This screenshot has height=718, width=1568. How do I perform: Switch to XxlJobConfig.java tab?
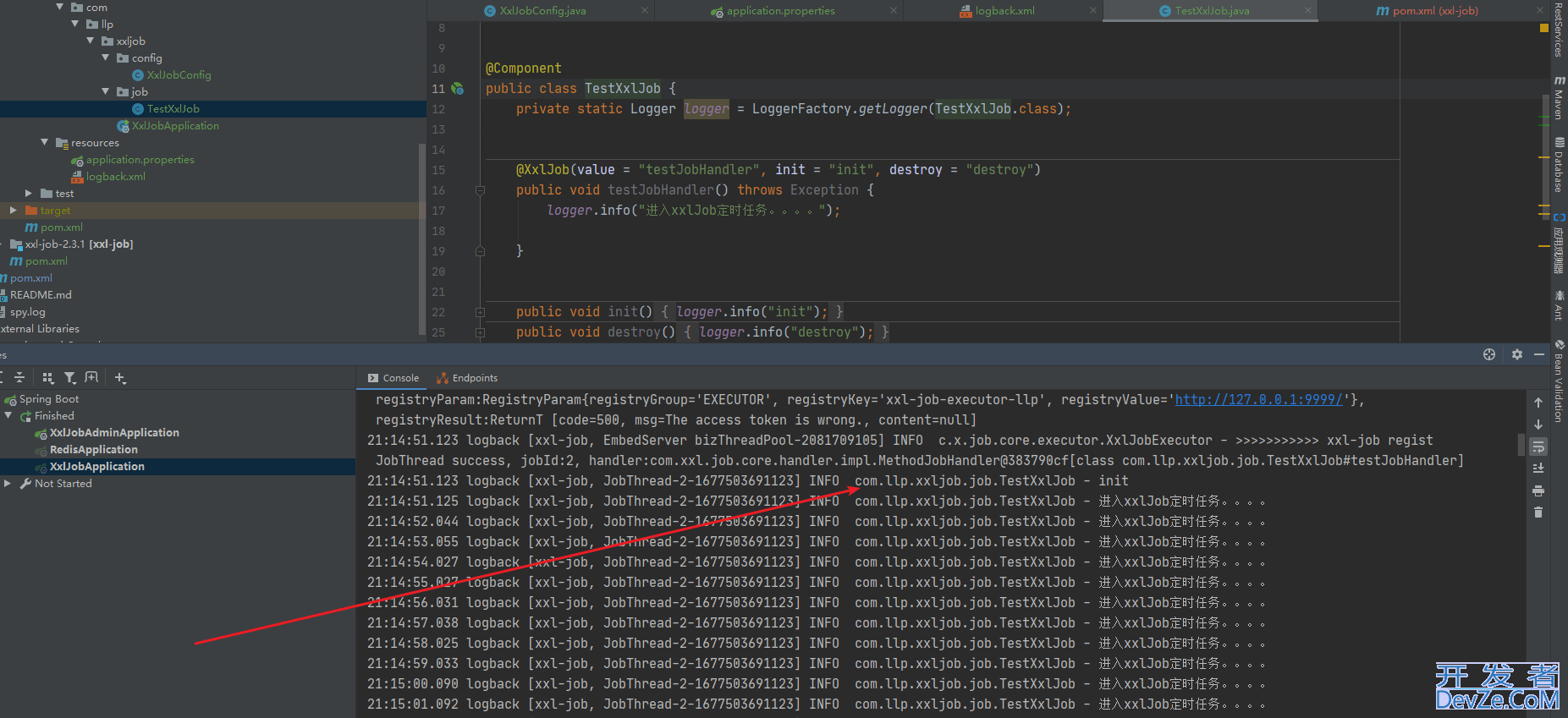tap(542, 10)
